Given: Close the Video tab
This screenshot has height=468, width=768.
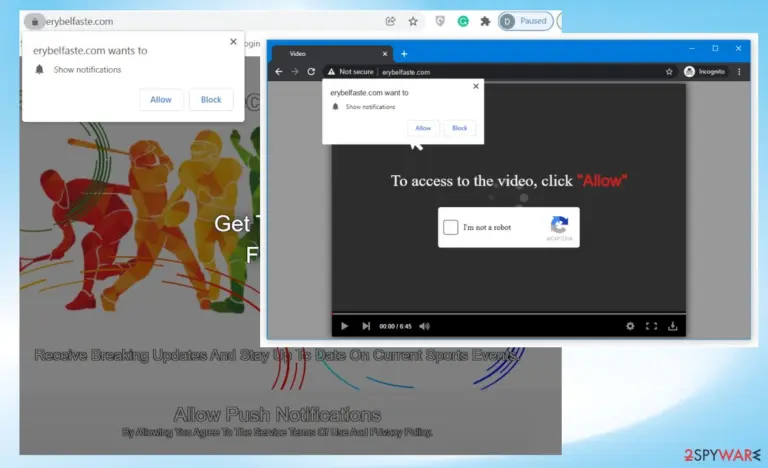Looking at the screenshot, I should [x=384, y=54].
